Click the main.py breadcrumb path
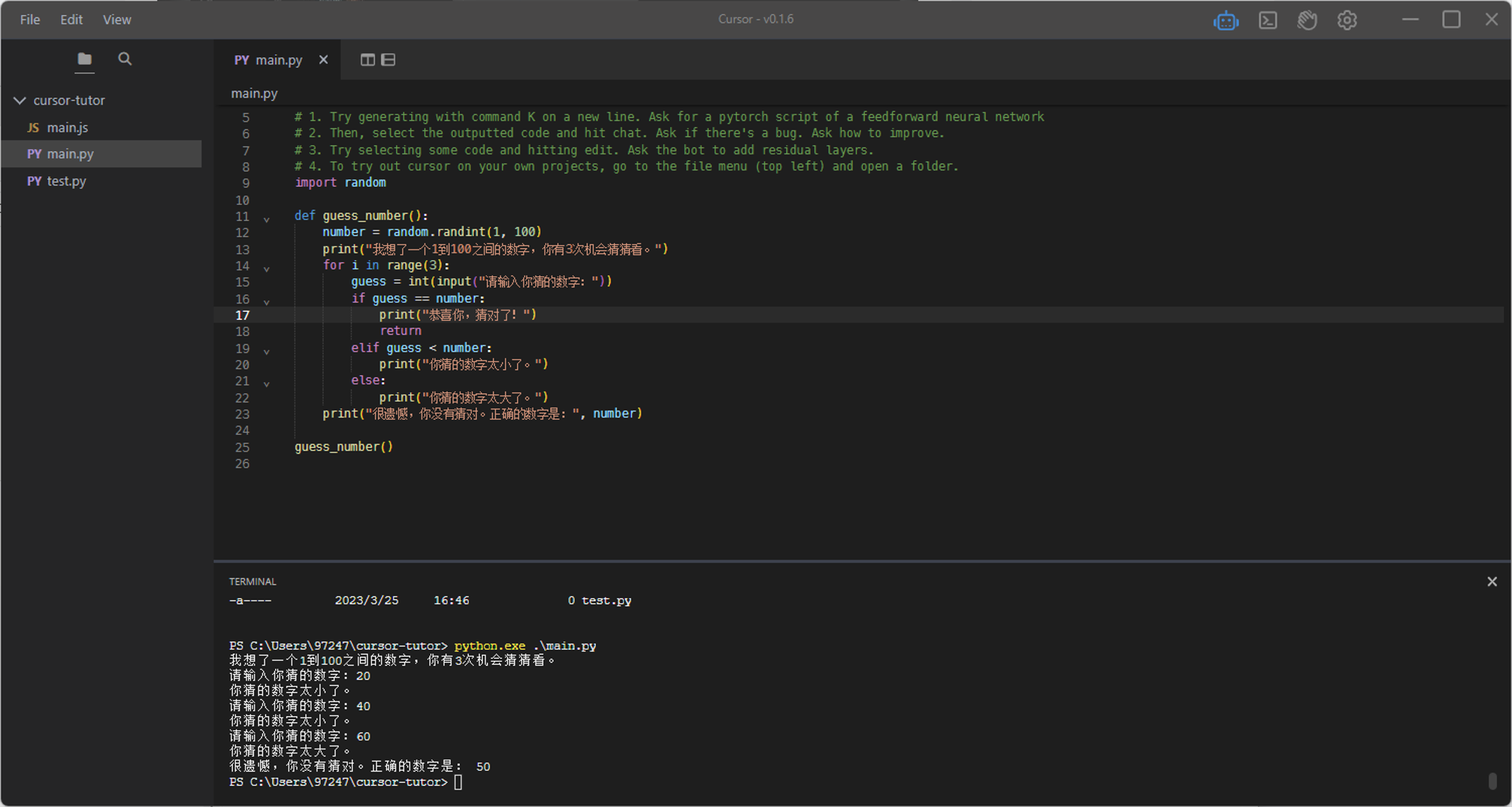The width and height of the screenshot is (1512, 807). point(254,93)
